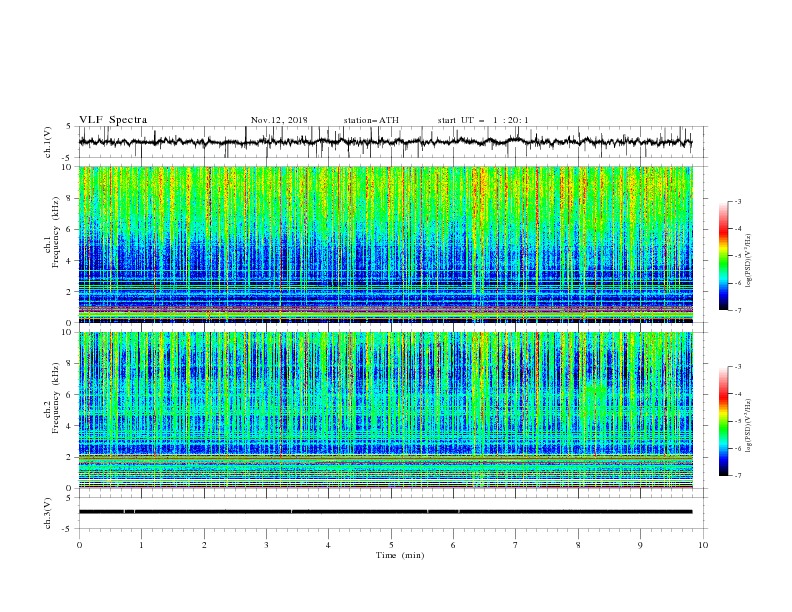Click the "ch.1(V)" axis label
Image resolution: width=792 pixels, height=612 pixels.
pyautogui.click(x=48, y=142)
